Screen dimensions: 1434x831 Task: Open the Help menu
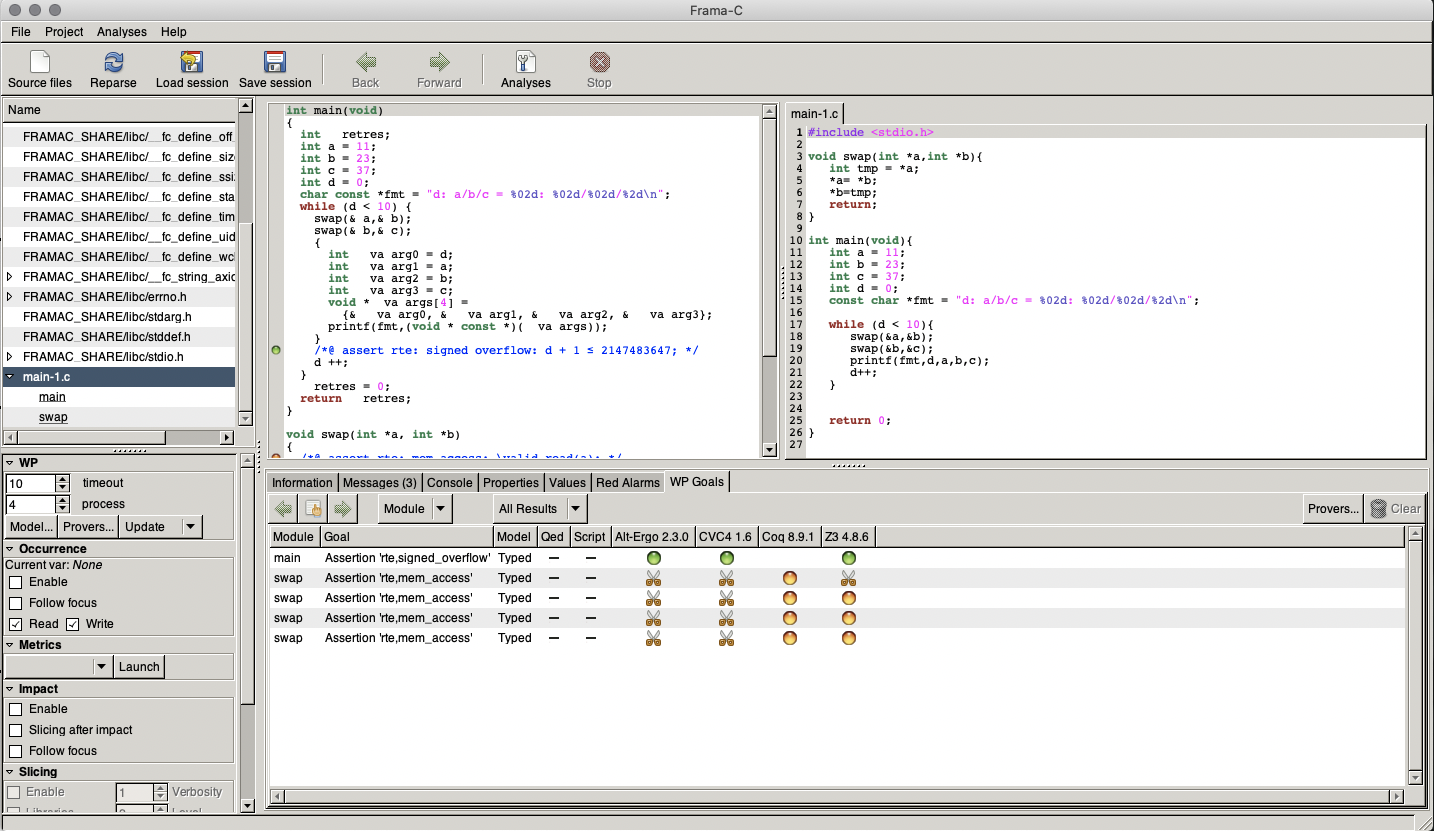coord(174,32)
